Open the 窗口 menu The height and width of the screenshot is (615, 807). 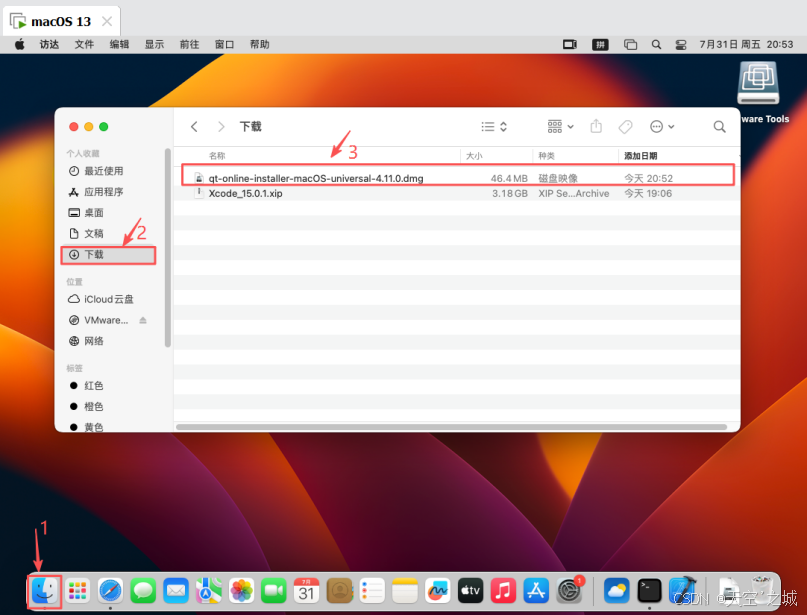point(224,45)
